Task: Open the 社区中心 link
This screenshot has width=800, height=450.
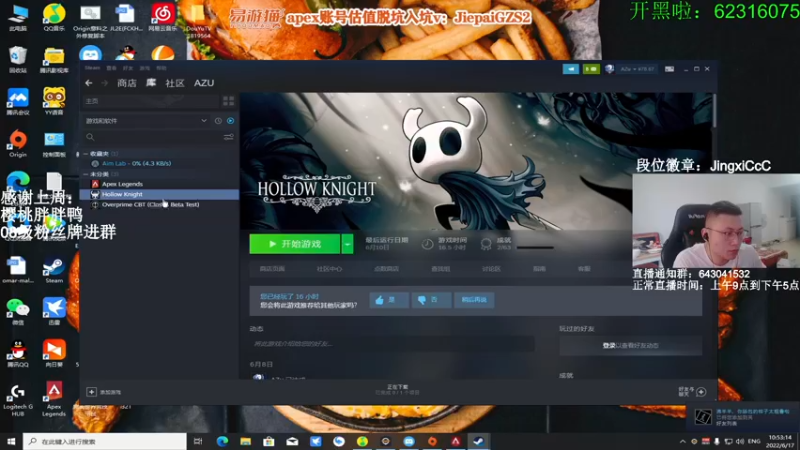Action: tap(329, 269)
